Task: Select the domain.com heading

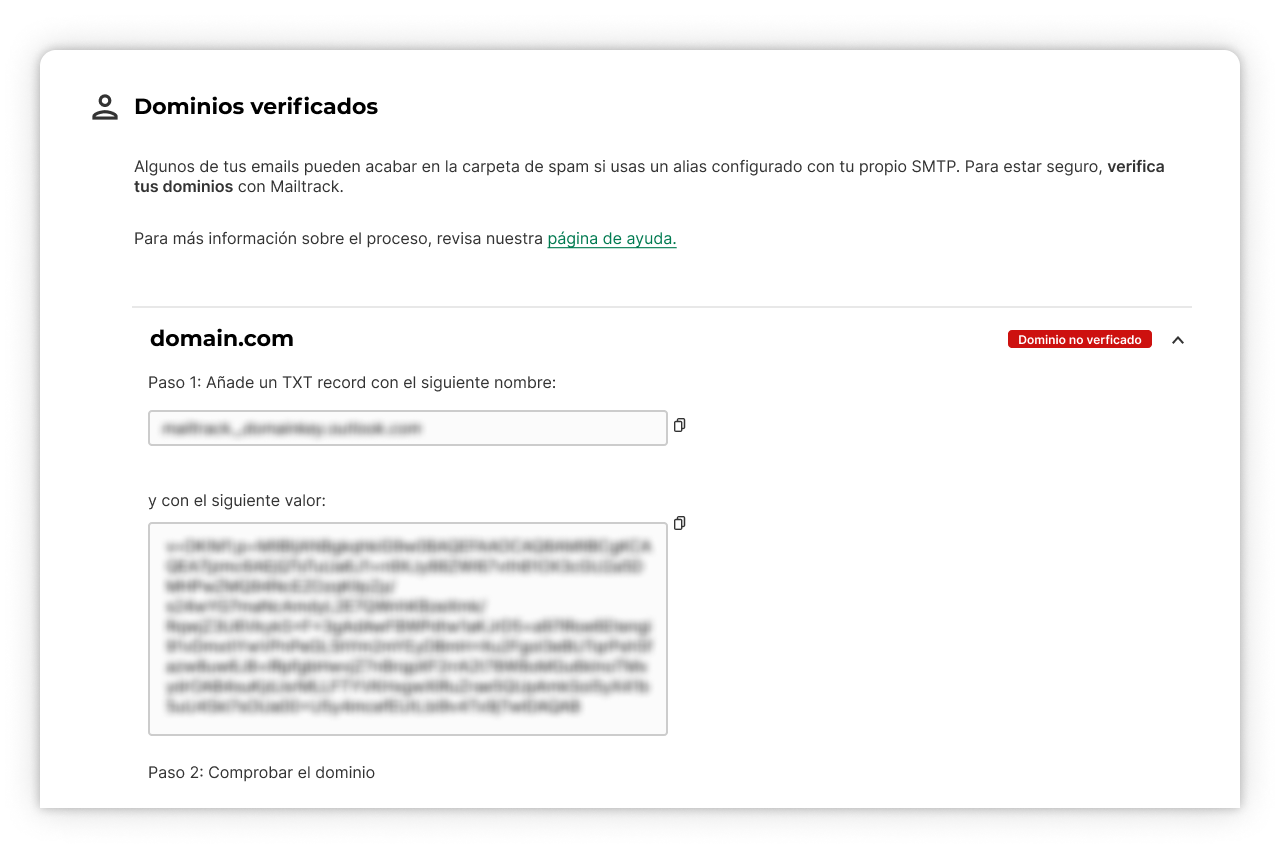Action: (221, 339)
